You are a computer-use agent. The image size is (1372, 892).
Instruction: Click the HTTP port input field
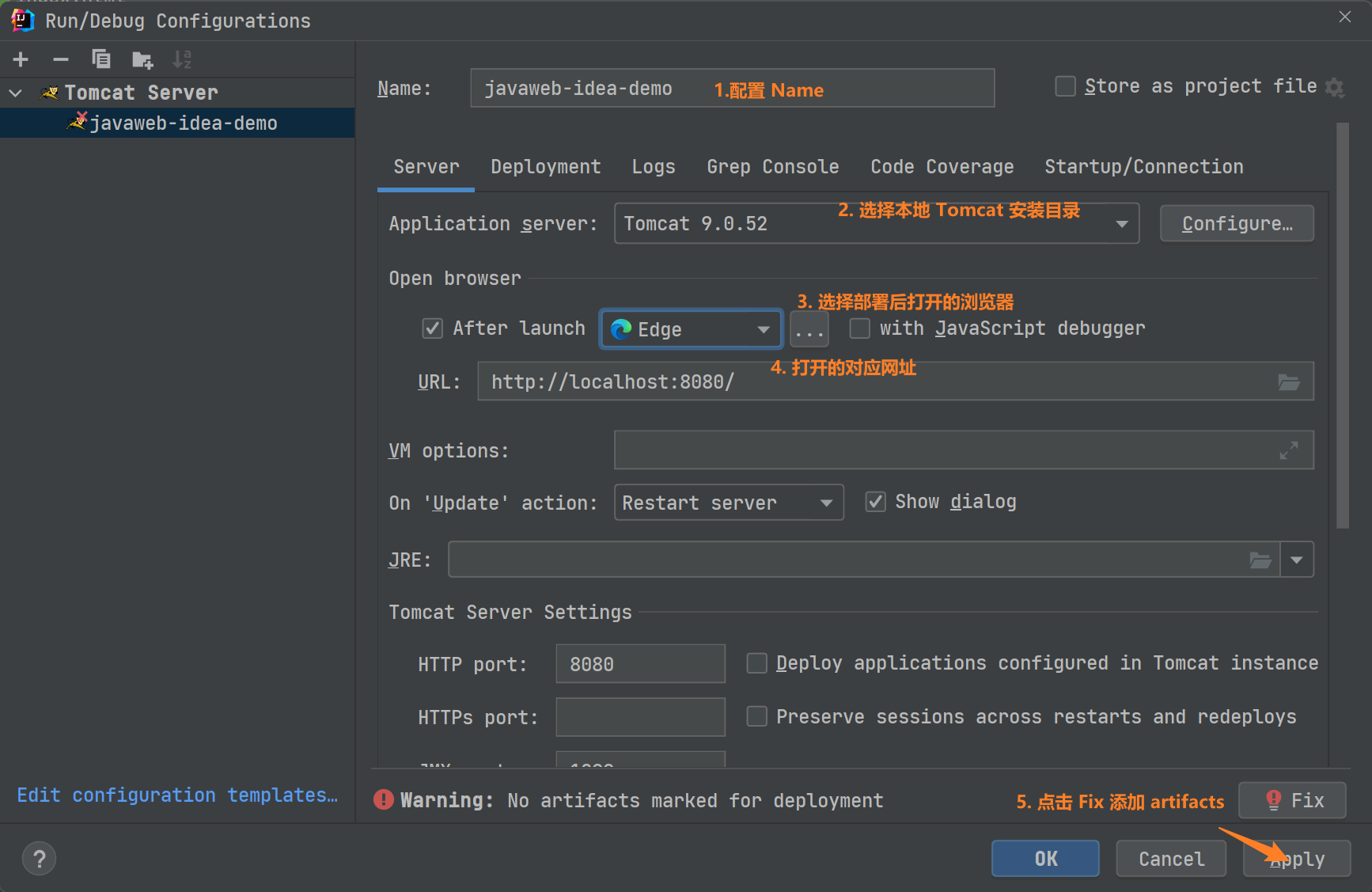pyautogui.click(x=639, y=664)
